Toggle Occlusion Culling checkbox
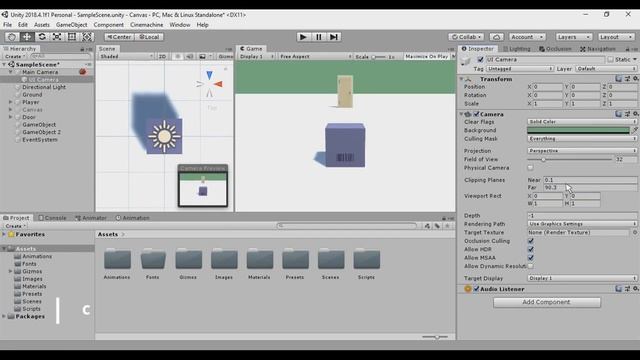Image resolution: width=640 pixels, height=360 pixels. (x=531, y=241)
